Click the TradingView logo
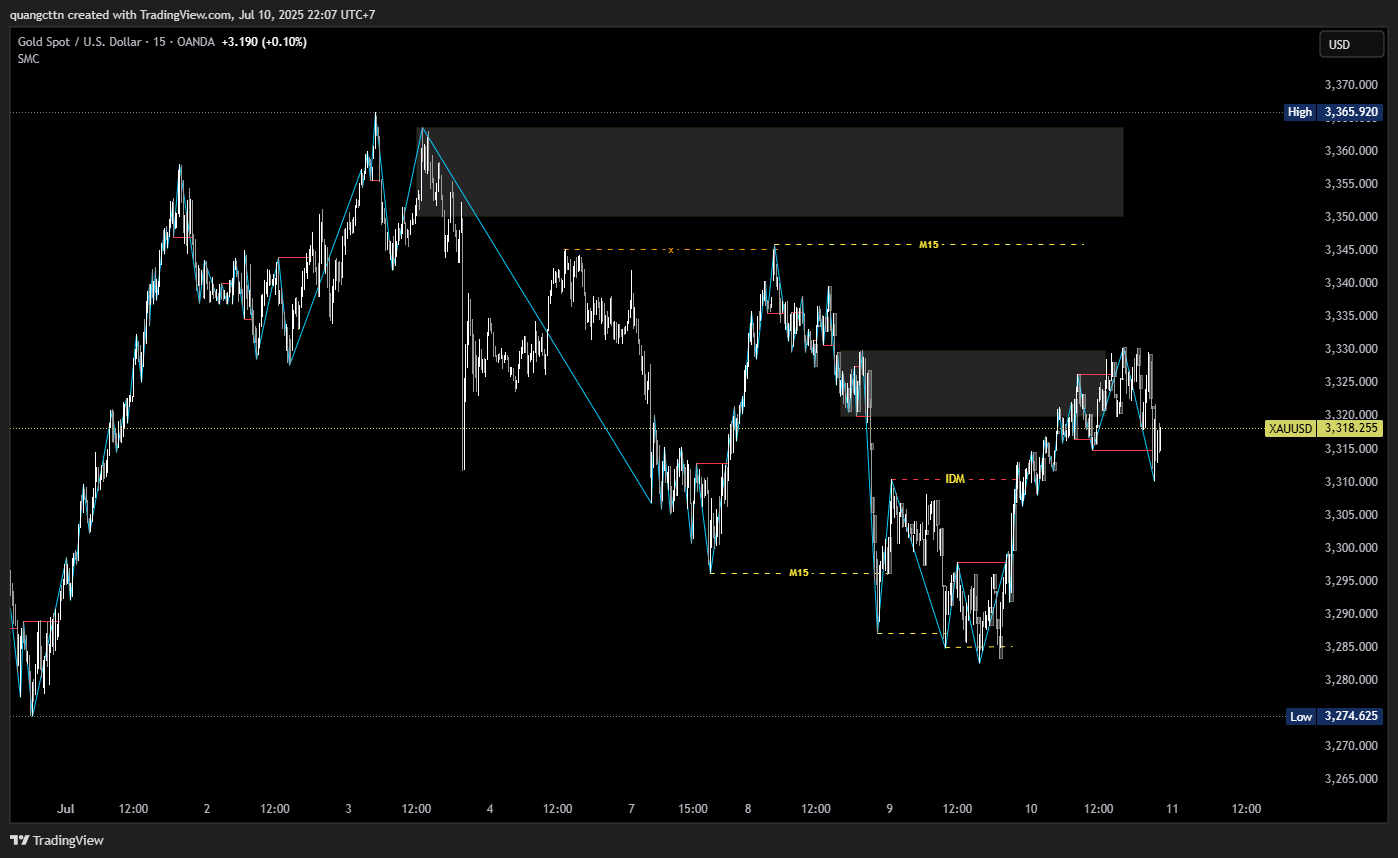1398x858 pixels. [57, 840]
